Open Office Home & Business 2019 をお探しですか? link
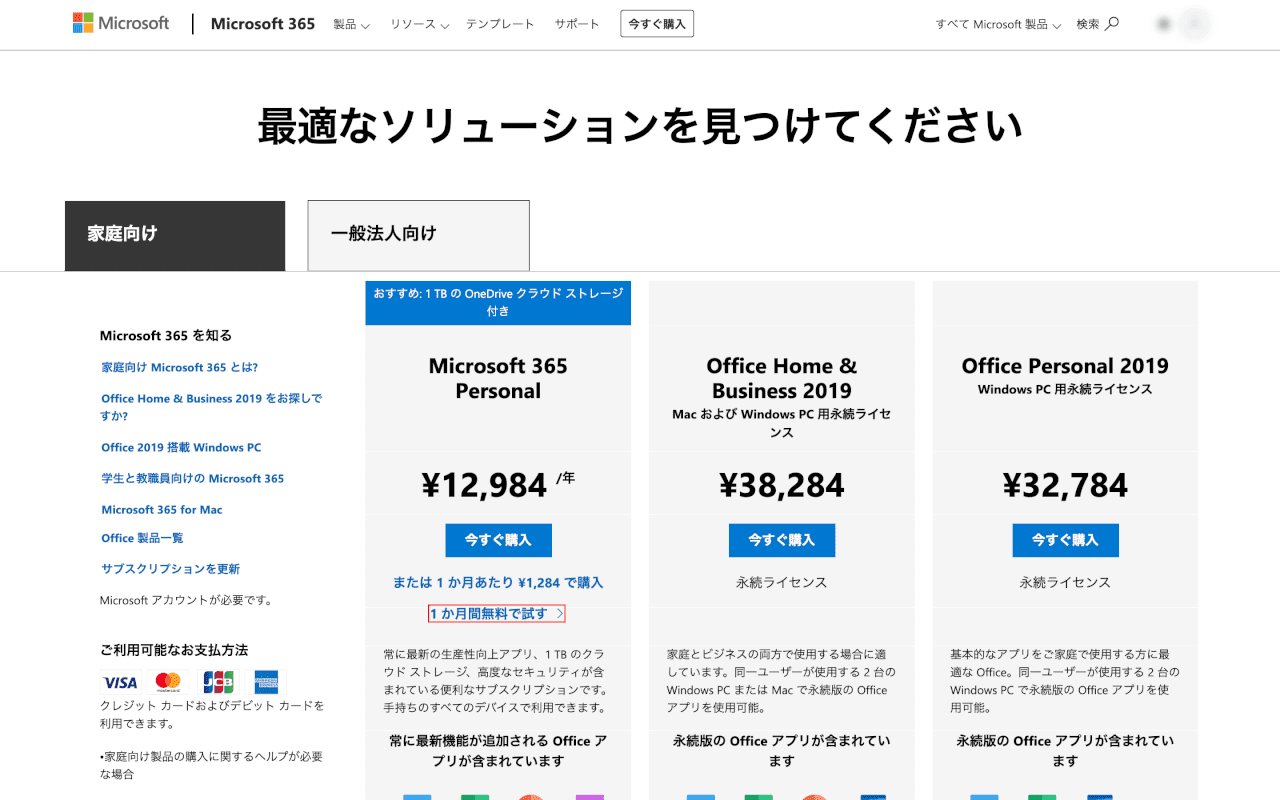 pos(212,407)
